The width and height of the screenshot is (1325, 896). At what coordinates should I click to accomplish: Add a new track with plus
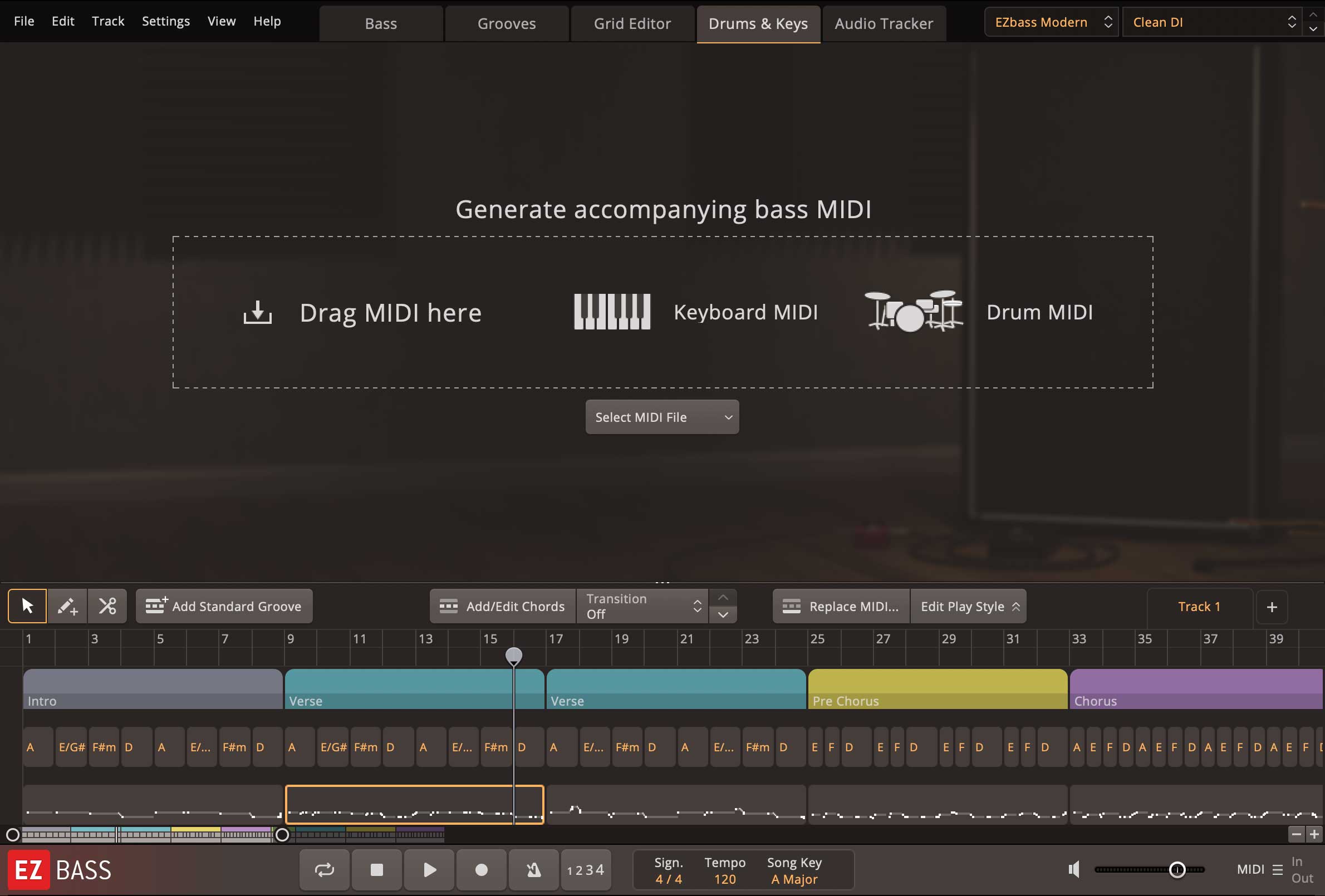(1272, 607)
